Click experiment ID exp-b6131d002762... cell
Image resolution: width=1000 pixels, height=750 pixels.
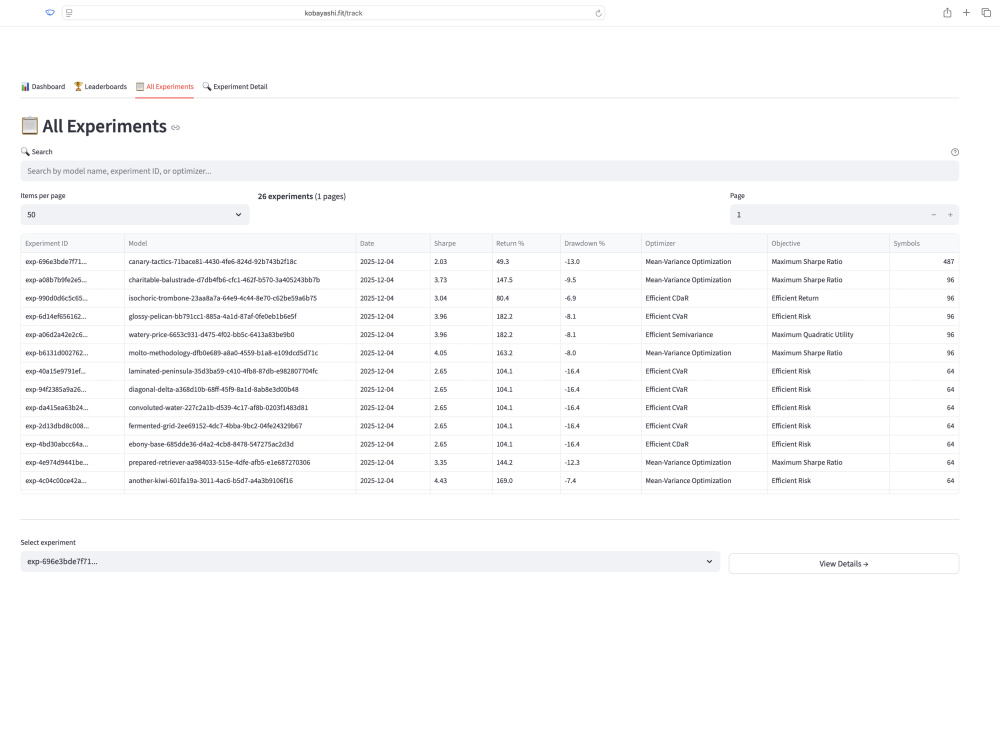(72, 353)
